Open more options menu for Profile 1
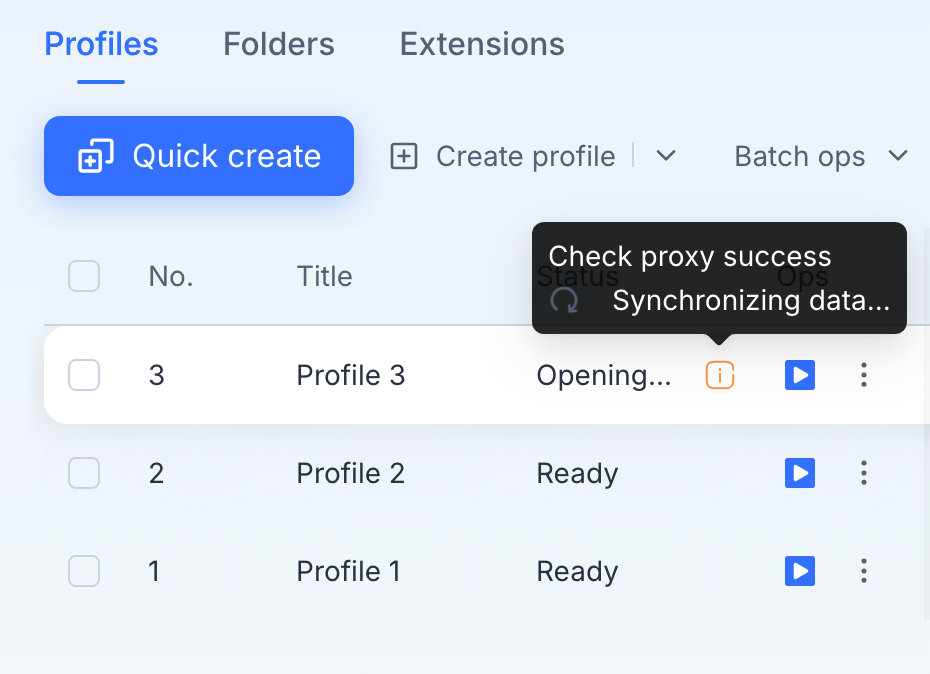Screen dimensions: 930x674 pos(864,571)
